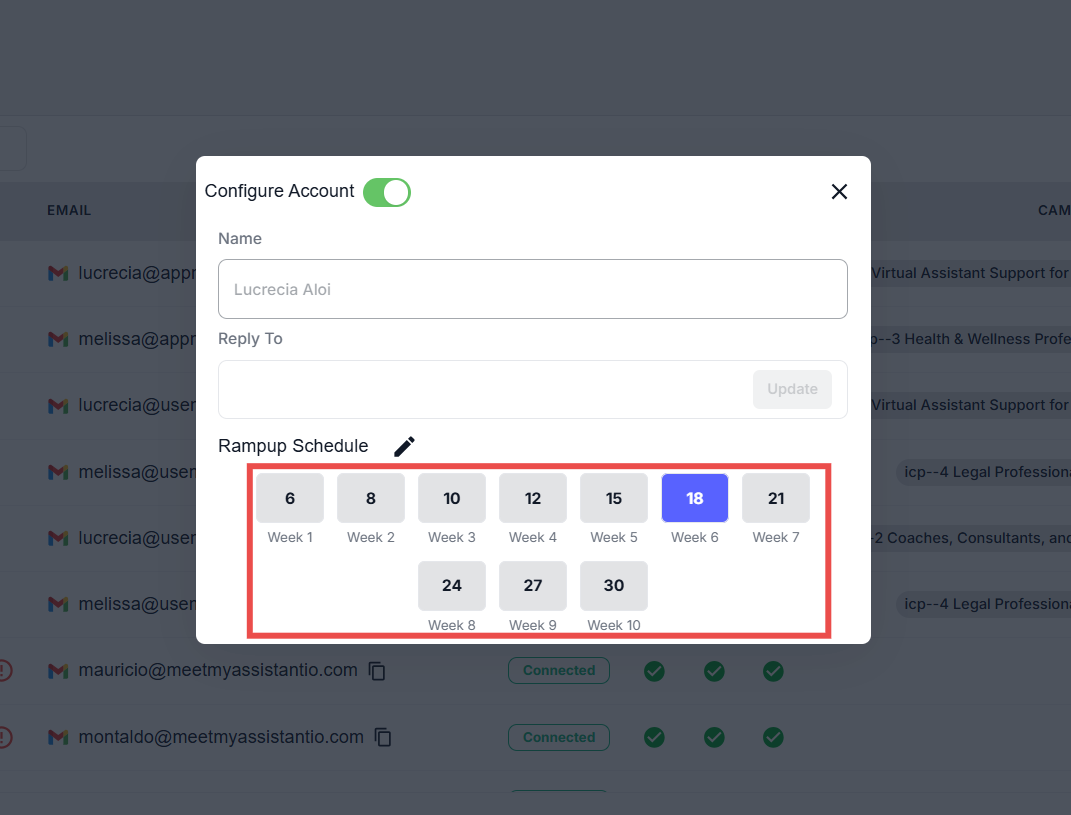
Task: Close the Configure Account dialog
Action: (x=839, y=191)
